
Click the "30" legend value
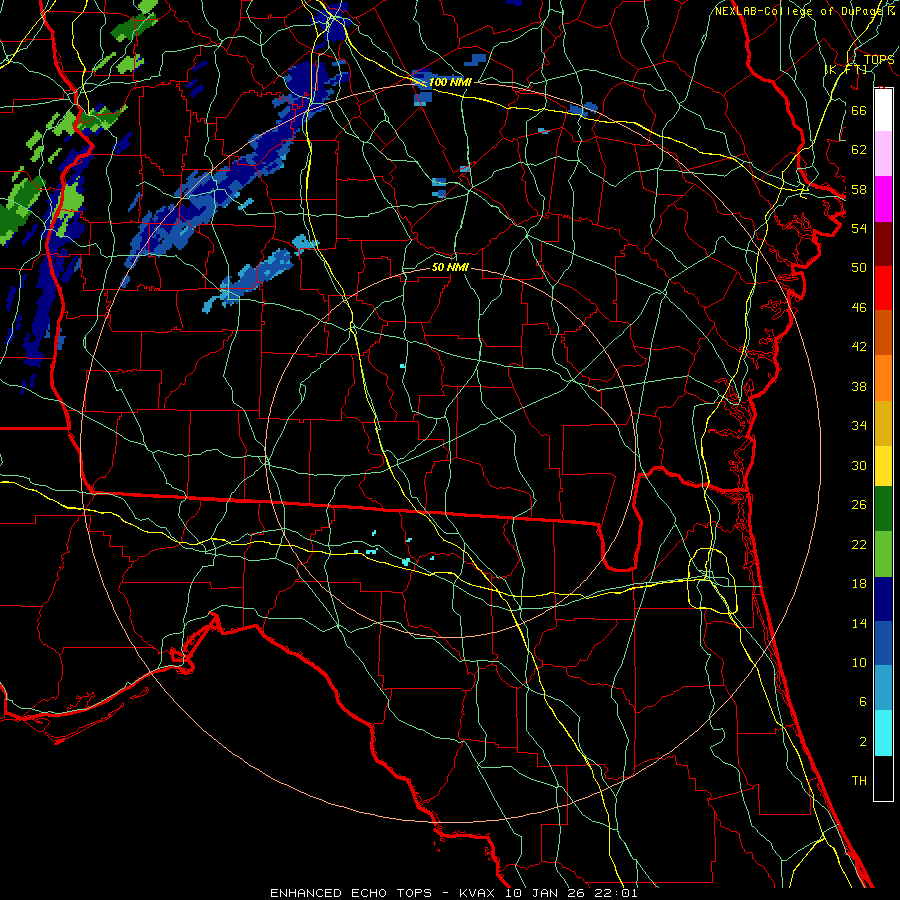859,465
